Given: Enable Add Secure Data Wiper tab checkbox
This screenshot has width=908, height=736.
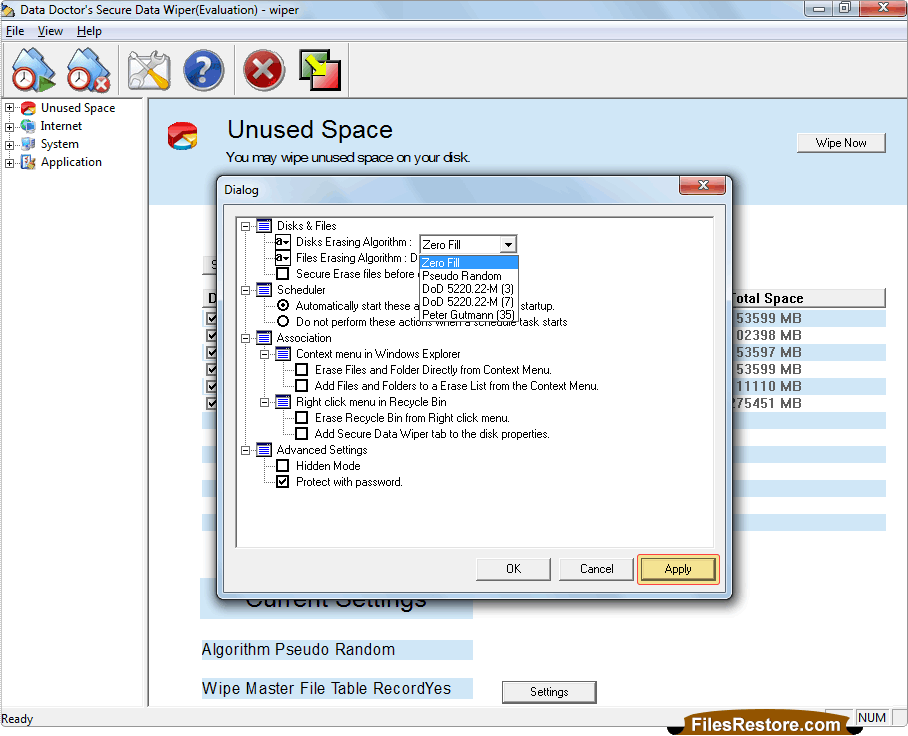Looking at the screenshot, I should coord(302,434).
